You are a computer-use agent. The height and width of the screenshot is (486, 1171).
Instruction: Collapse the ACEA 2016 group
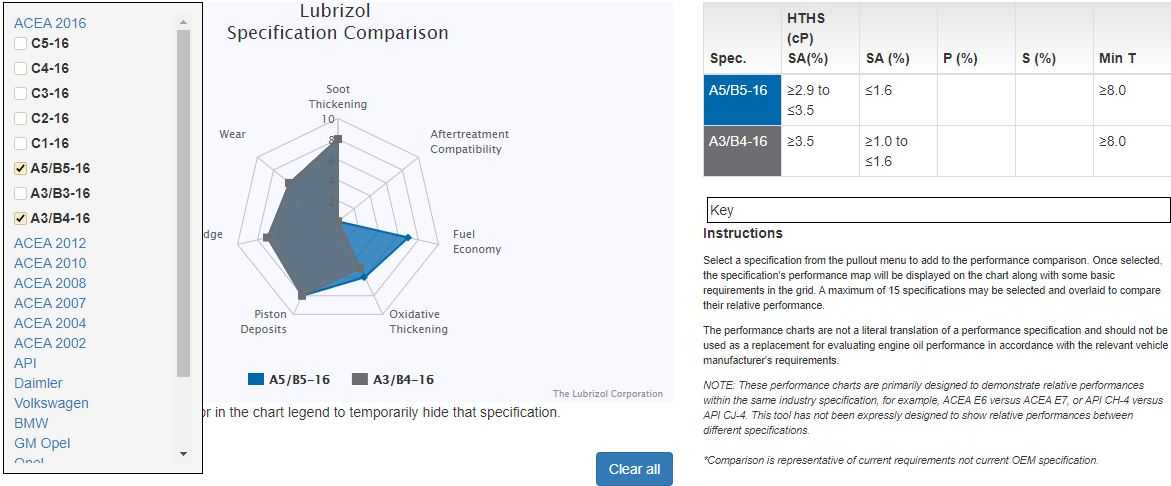[x=50, y=23]
